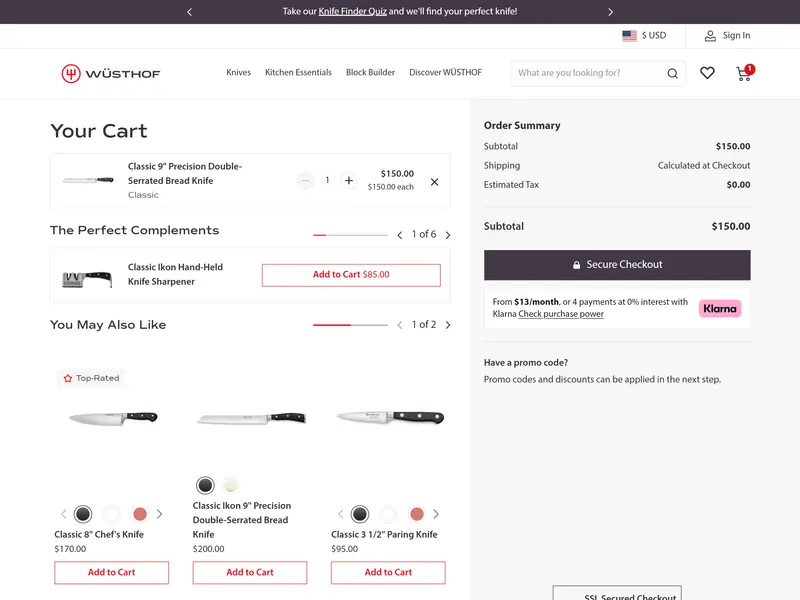The image size is (800, 600).
Task: Click the Secure Checkout button
Action: click(617, 264)
